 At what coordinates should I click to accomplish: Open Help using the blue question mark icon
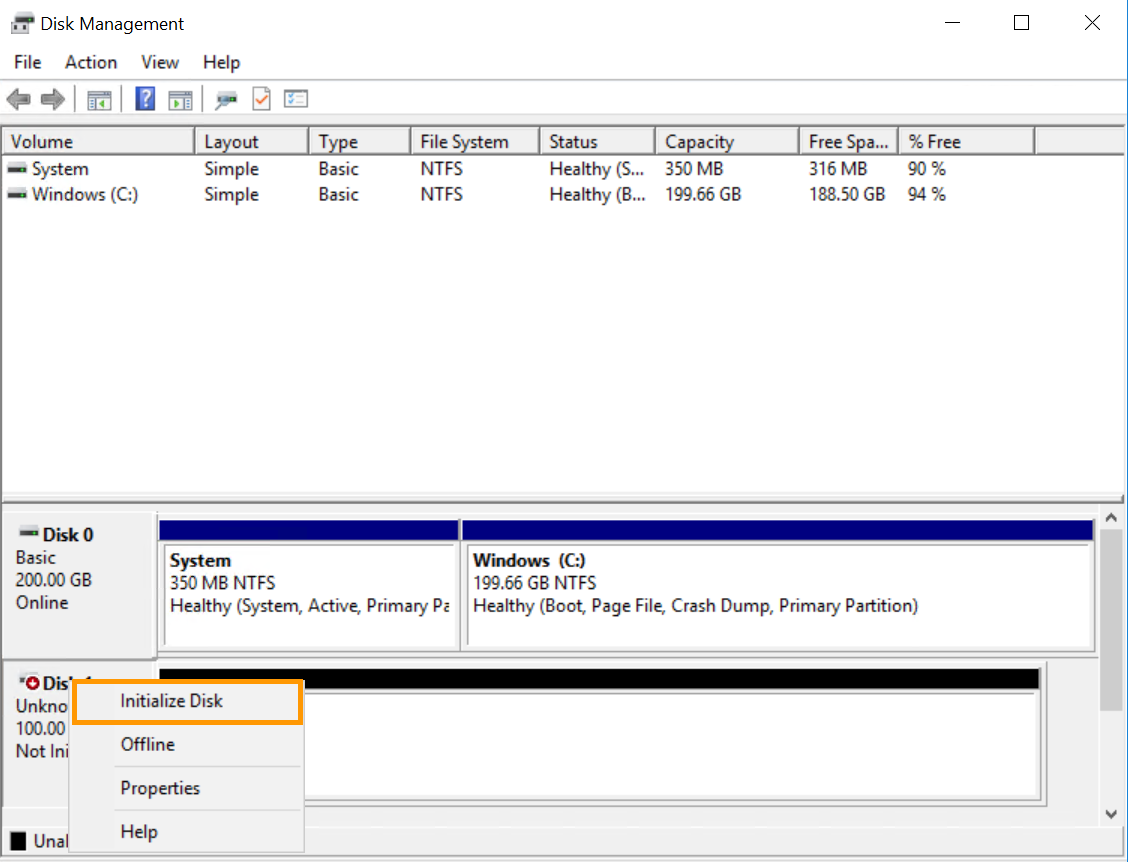145,98
